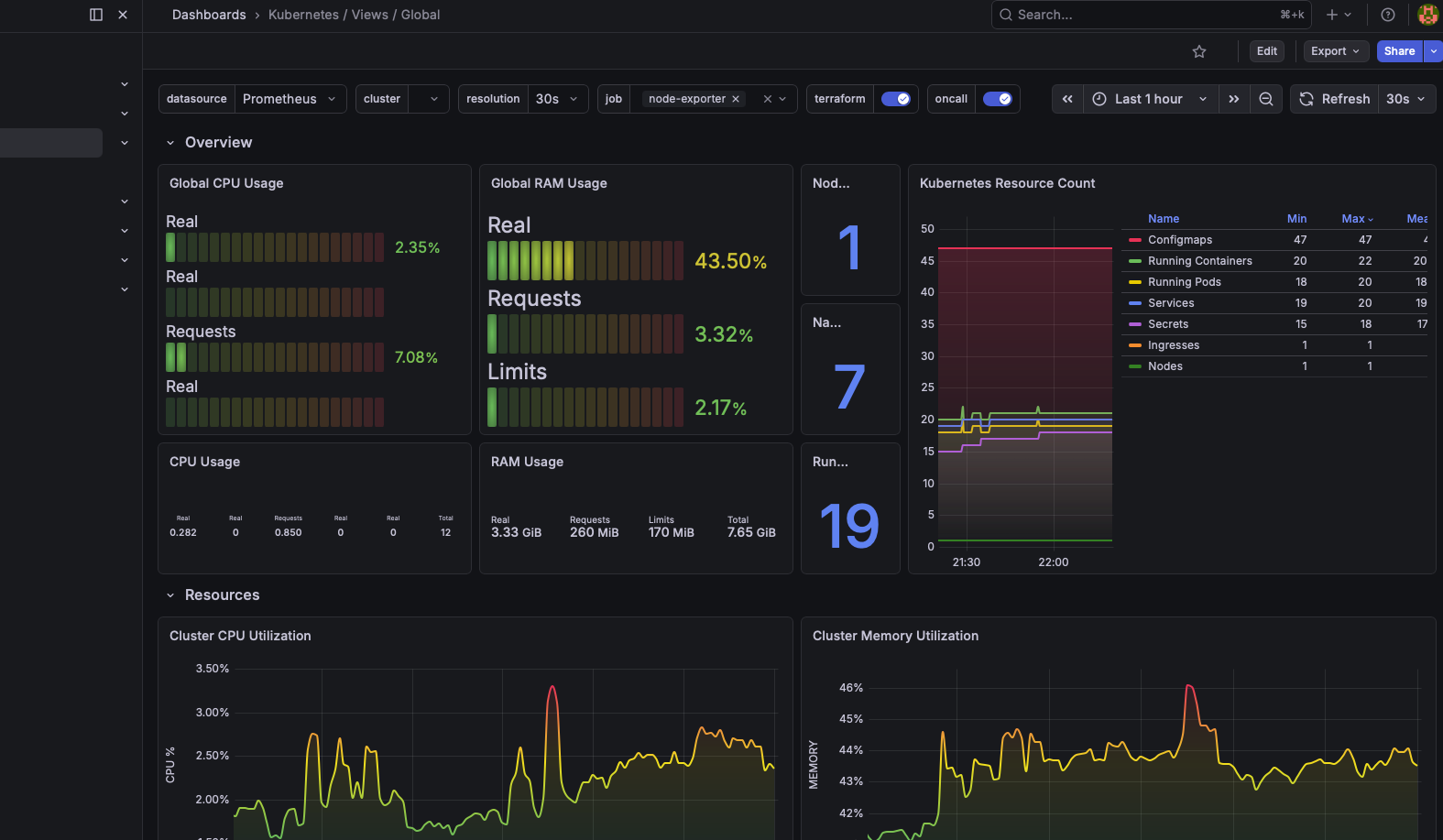
Task: Open Cluster CPU Utilization panel title
Action: coord(240,636)
